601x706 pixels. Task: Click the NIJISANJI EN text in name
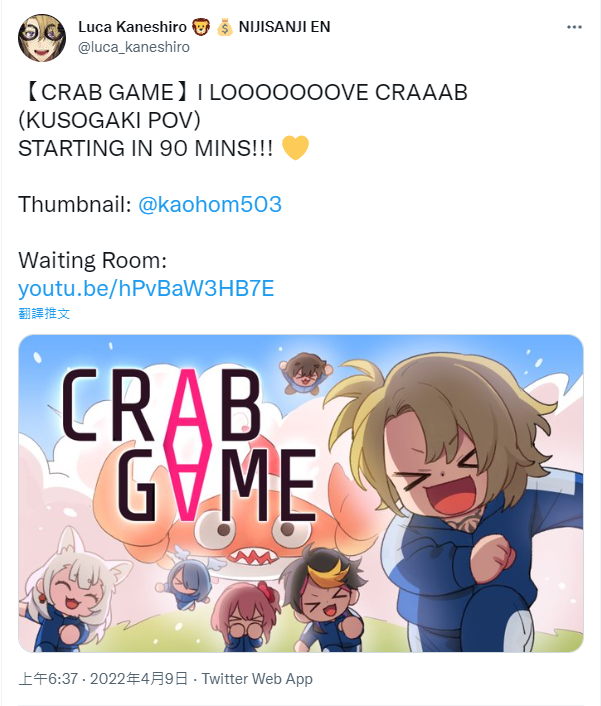coord(285,27)
